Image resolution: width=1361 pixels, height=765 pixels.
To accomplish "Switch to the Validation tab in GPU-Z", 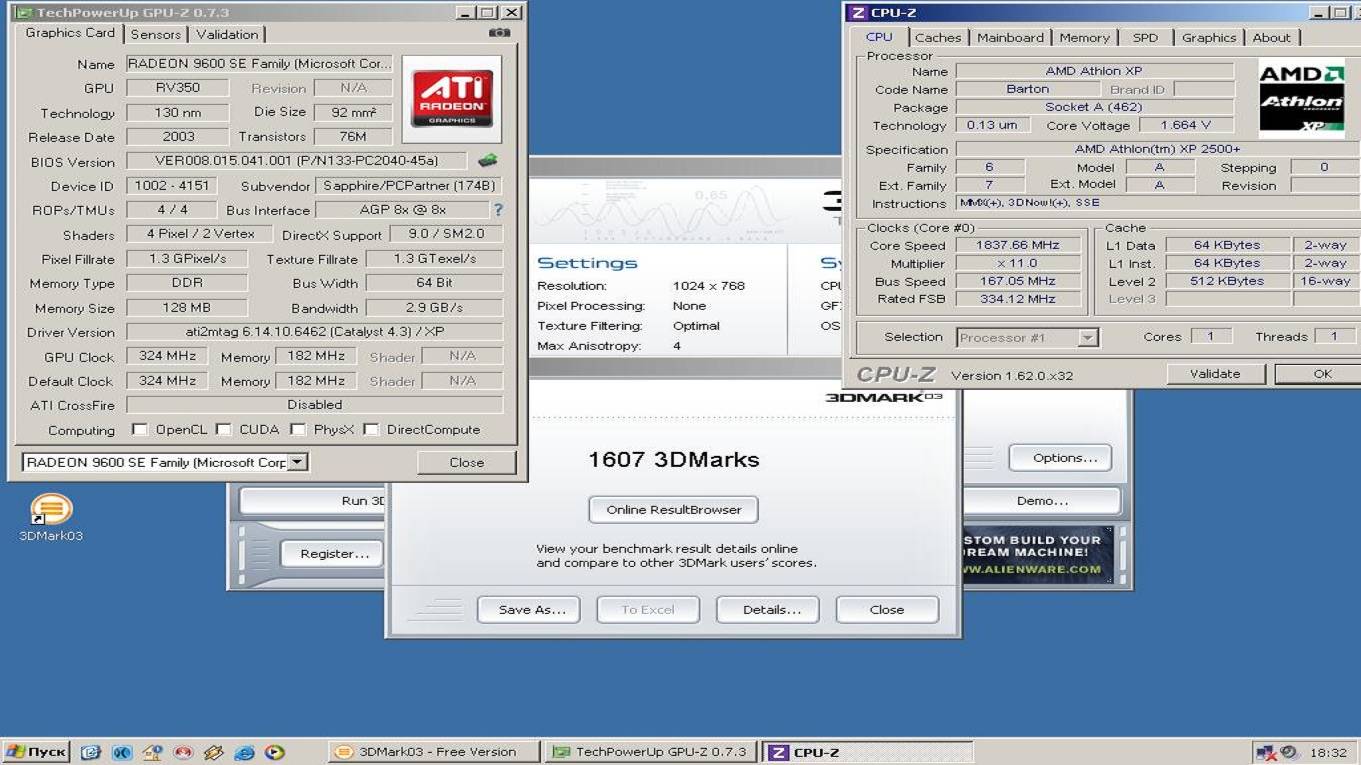I will tap(227, 34).
